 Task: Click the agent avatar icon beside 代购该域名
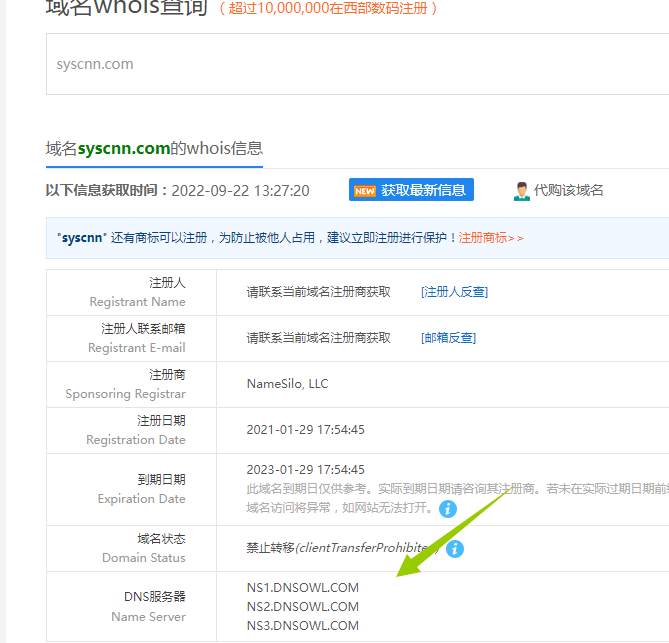coord(521,191)
